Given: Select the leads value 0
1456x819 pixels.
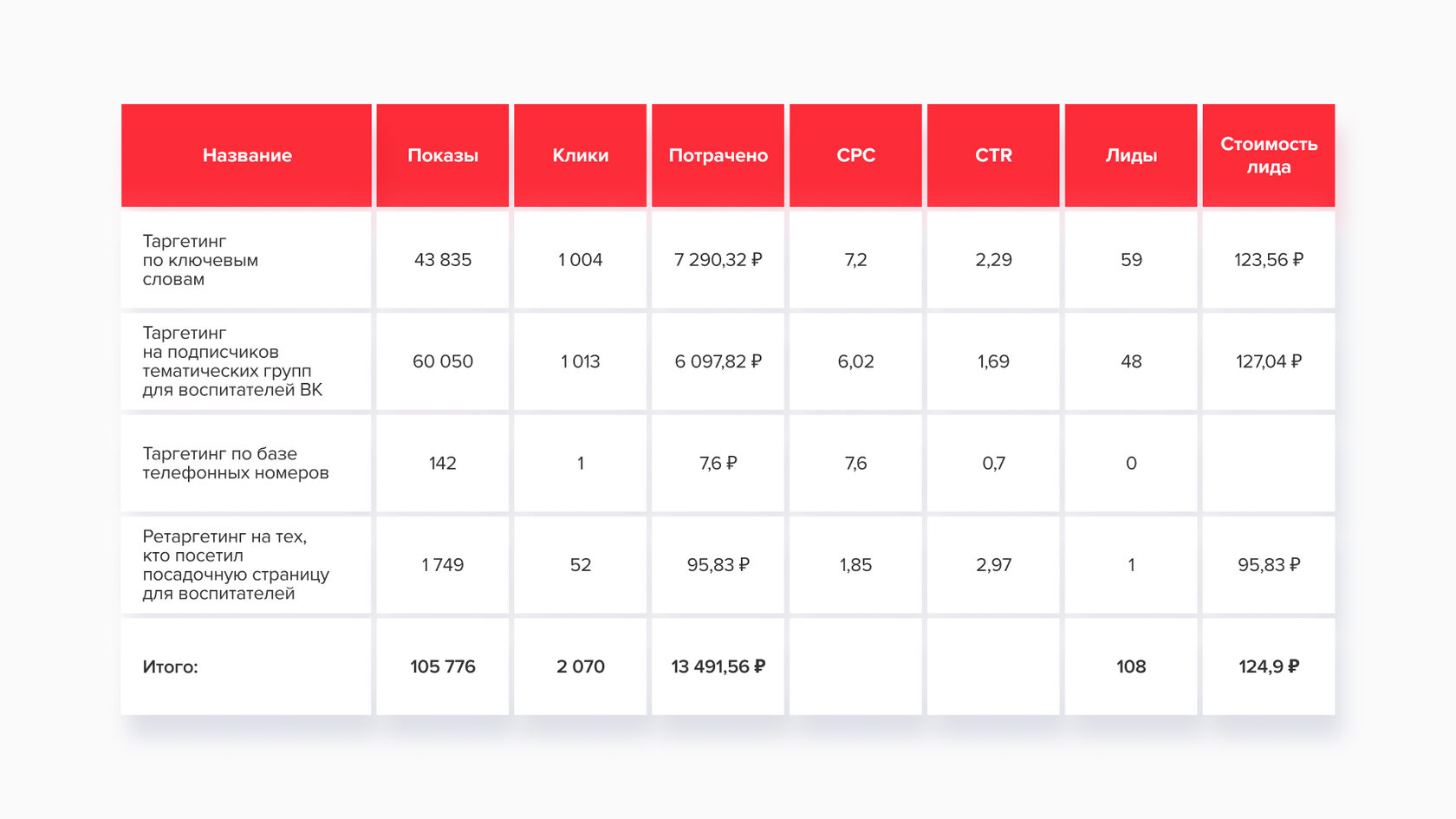Looking at the screenshot, I should click(x=1131, y=464).
